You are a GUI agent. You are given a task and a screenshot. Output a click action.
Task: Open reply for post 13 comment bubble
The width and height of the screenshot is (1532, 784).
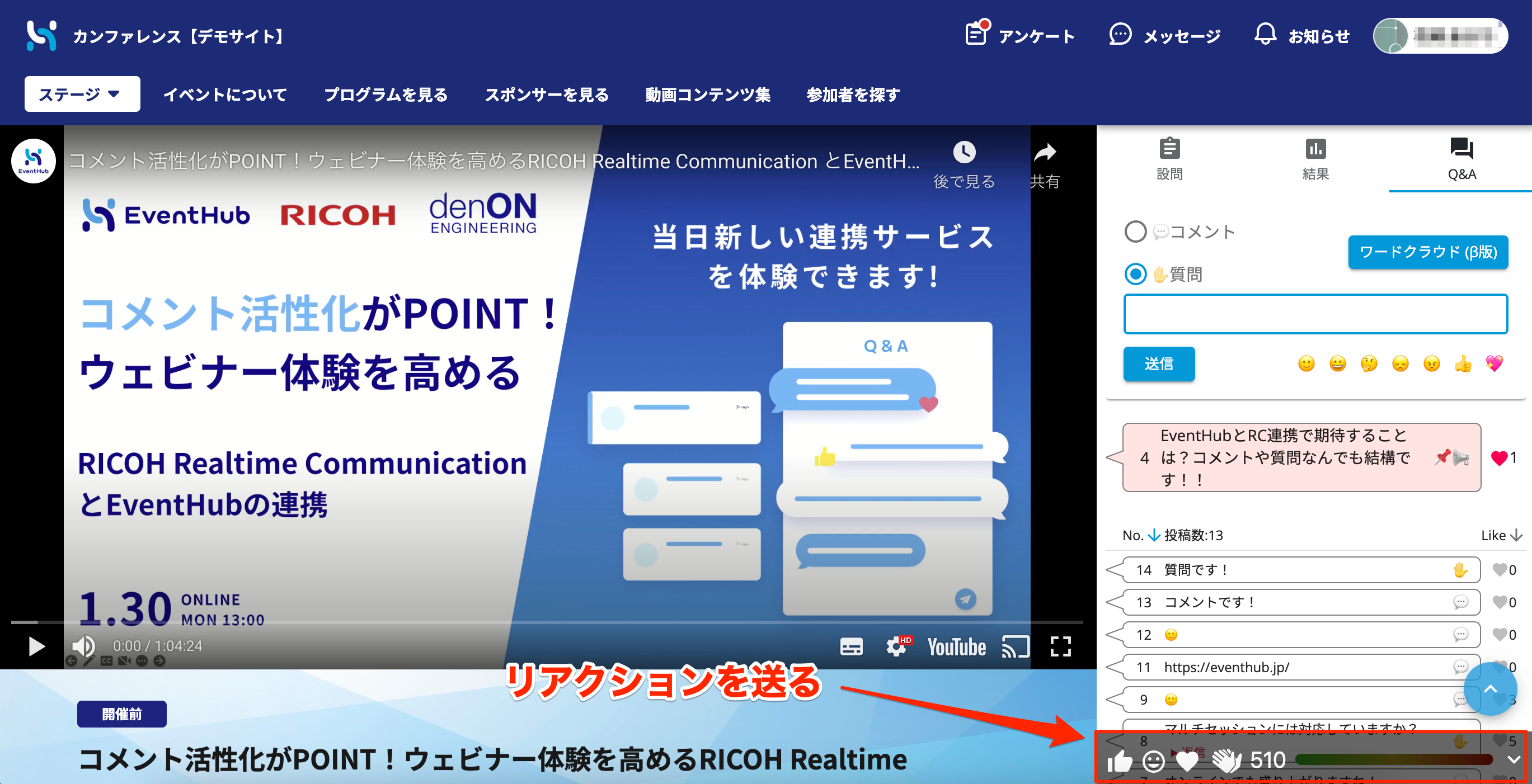click(x=1460, y=602)
